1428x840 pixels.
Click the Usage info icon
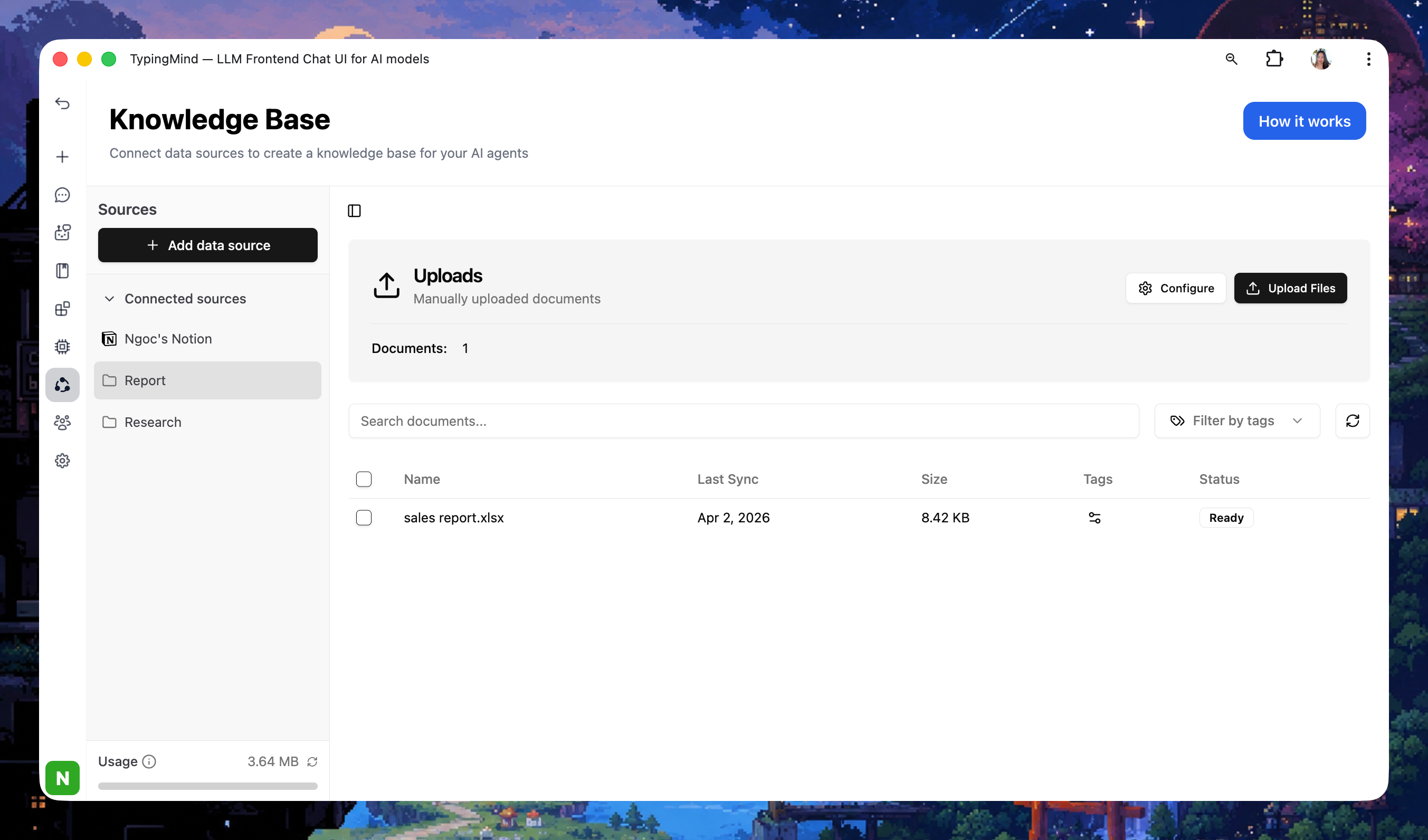[149, 762]
